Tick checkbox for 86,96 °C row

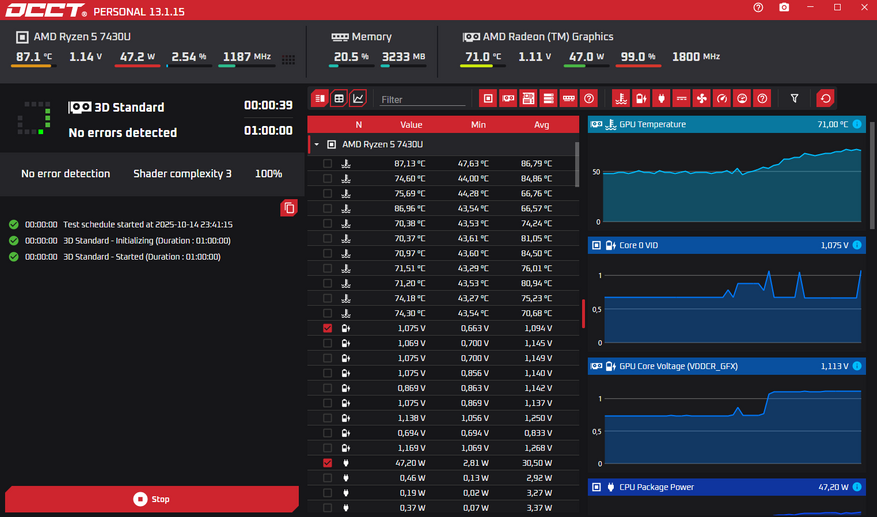coord(327,208)
